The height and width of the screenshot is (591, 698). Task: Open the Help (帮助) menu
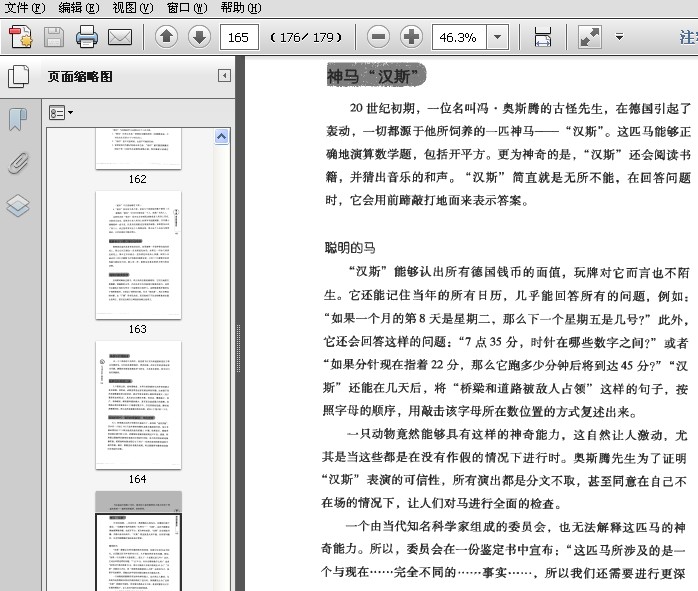(241, 8)
